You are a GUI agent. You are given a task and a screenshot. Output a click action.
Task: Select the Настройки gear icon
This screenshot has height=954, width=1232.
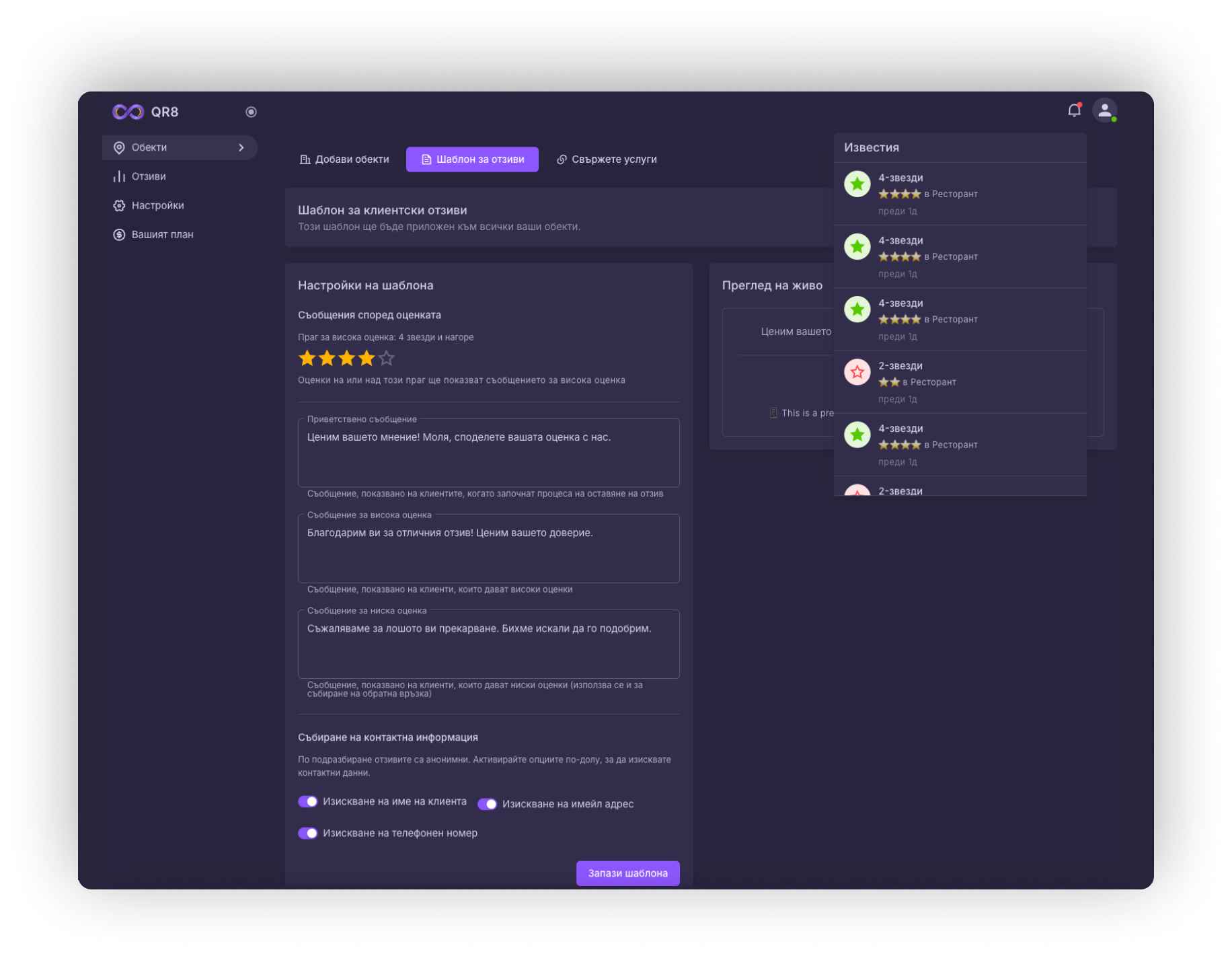point(119,205)
